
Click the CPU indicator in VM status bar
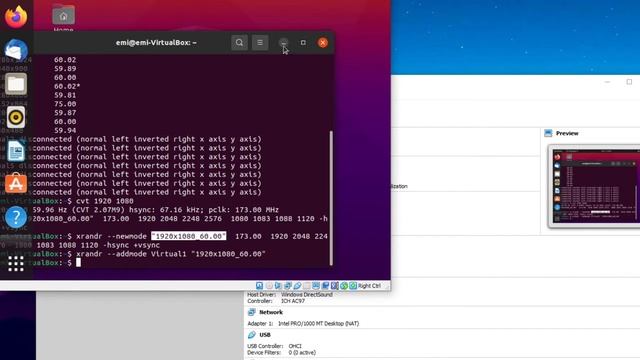(x=334, y=286)
